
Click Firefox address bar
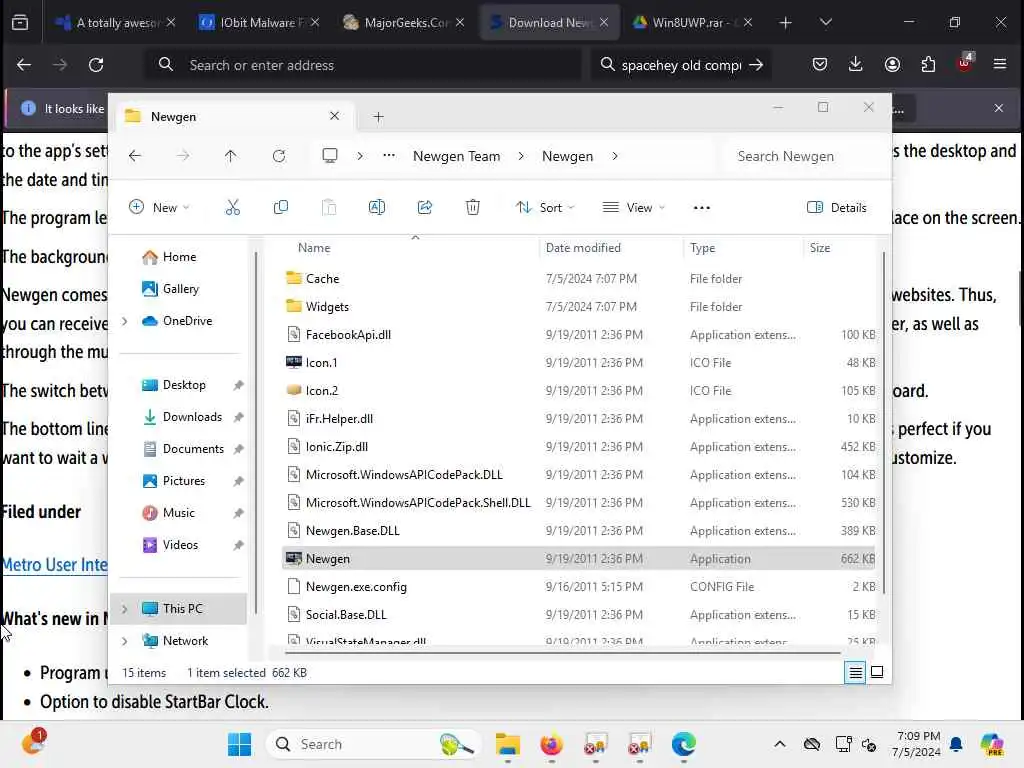click(x=362, y=65)
